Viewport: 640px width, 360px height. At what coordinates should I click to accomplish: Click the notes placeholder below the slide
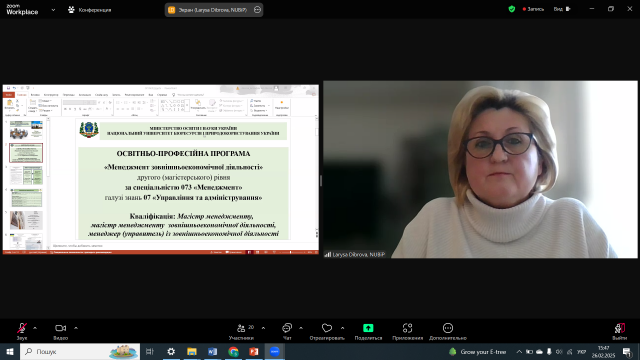tap(78, 246)
